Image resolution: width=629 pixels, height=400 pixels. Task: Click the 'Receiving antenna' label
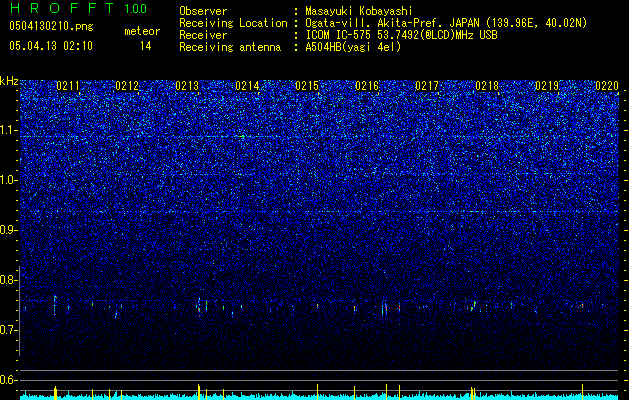(x=230, y=47)
